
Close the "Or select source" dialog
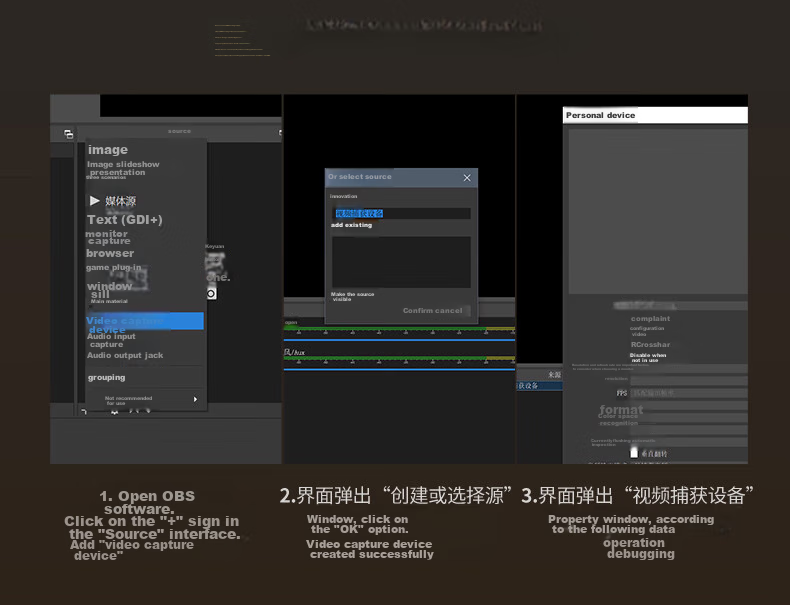click(467, 178)
